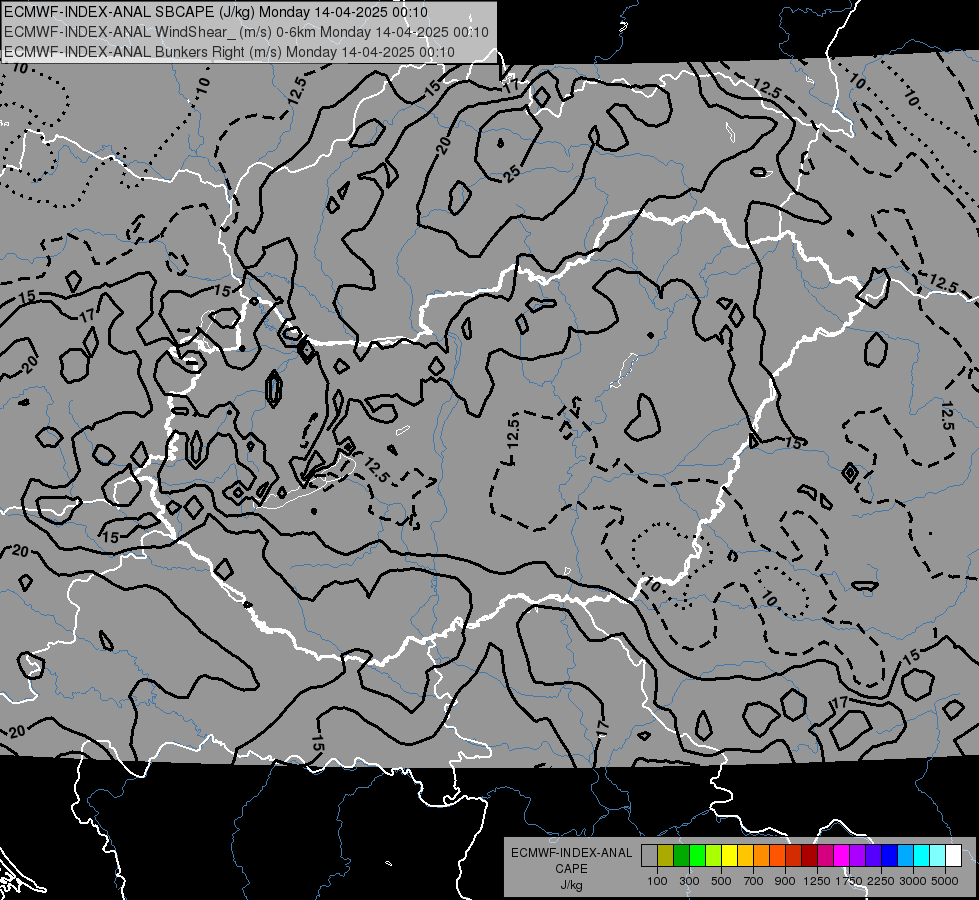The image size is (979, 900).
Task: Click the dark green legend swatch
Action: point(681,855)
